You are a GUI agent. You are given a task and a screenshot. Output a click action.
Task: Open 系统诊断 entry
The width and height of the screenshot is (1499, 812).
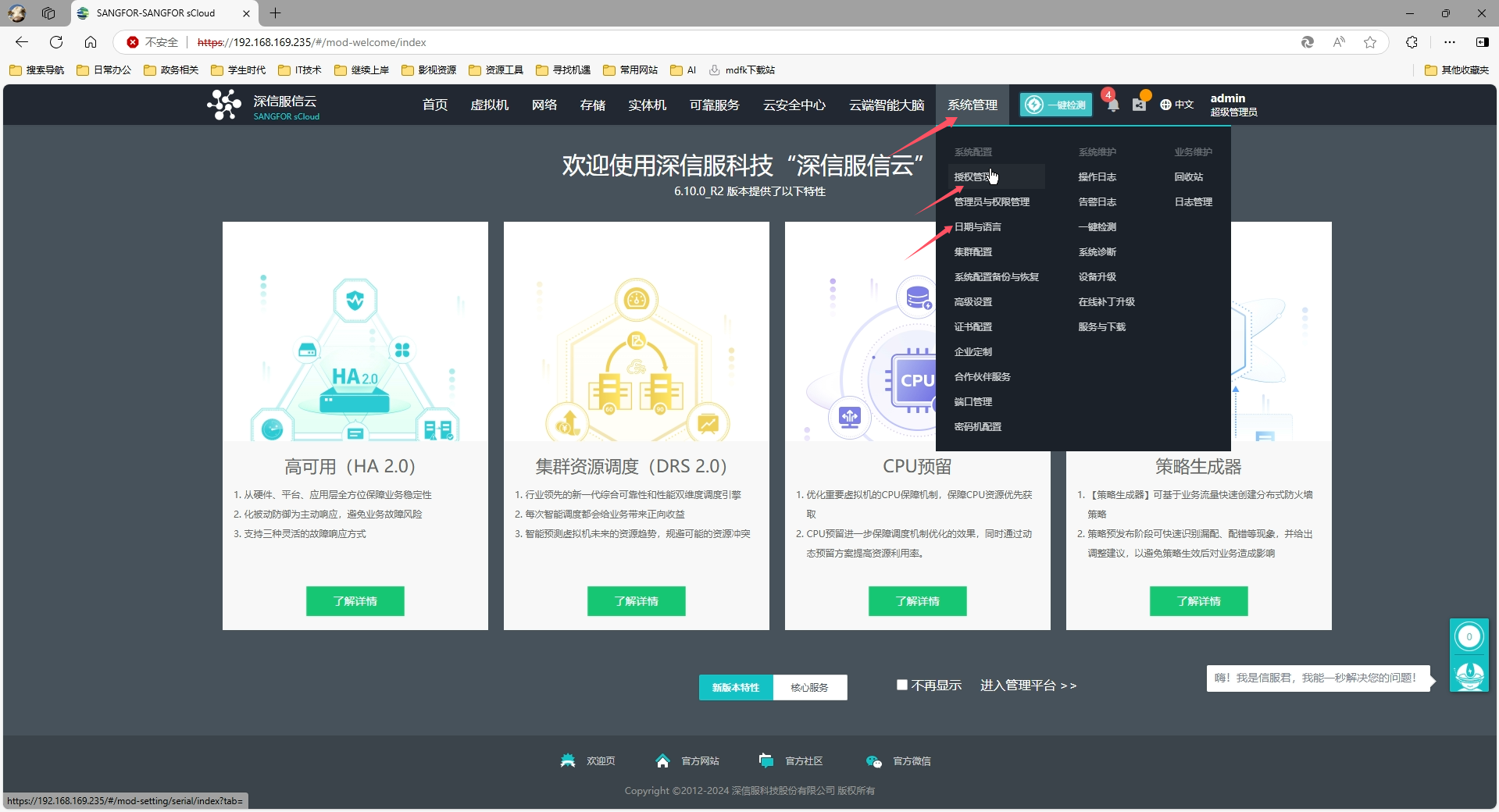1097,251
